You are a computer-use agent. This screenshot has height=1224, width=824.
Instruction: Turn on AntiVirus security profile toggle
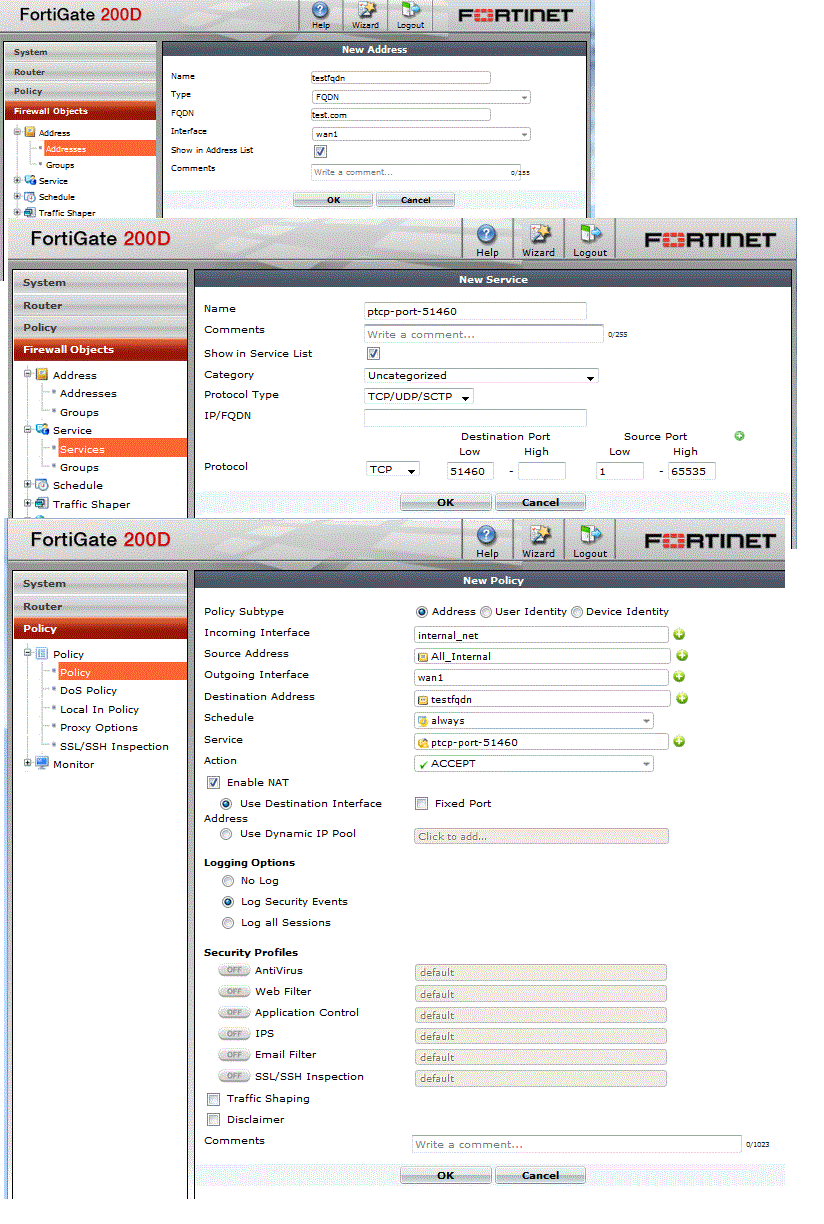click(234, 970)
